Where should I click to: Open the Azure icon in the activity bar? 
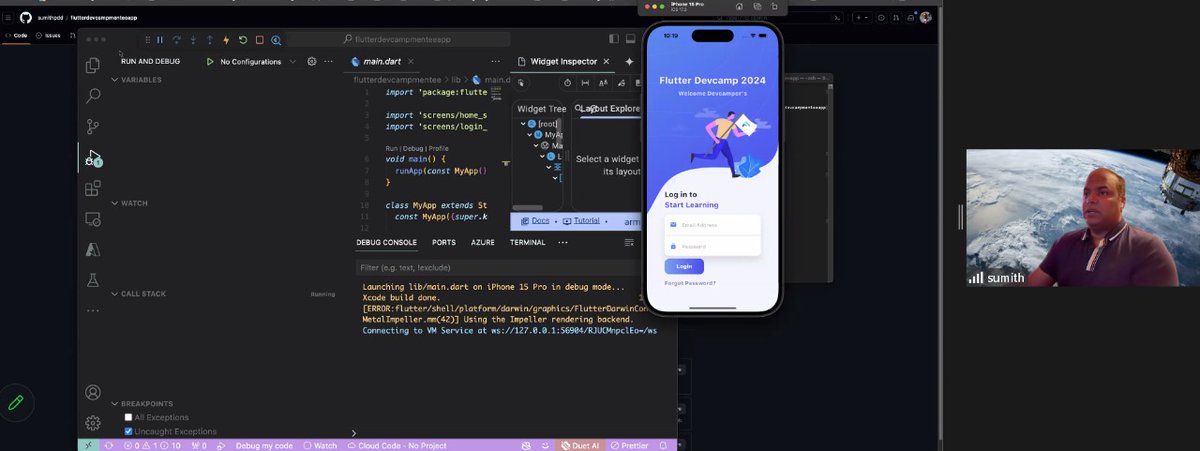(93, 250)
